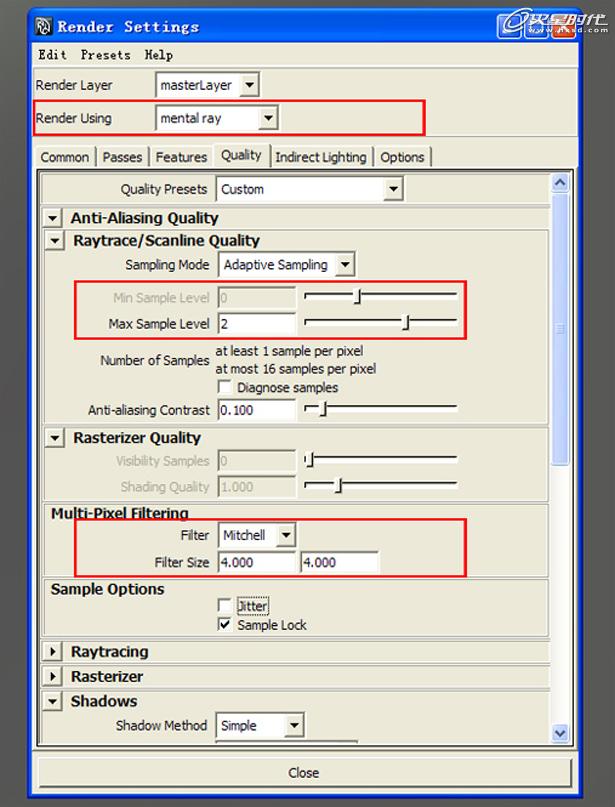
Task: Click the Min Sample Level value field
Action: (x=257, y=297)
